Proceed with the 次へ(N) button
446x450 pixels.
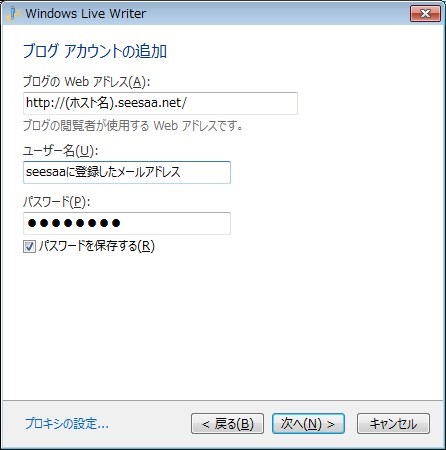click(x=308, y=424)
